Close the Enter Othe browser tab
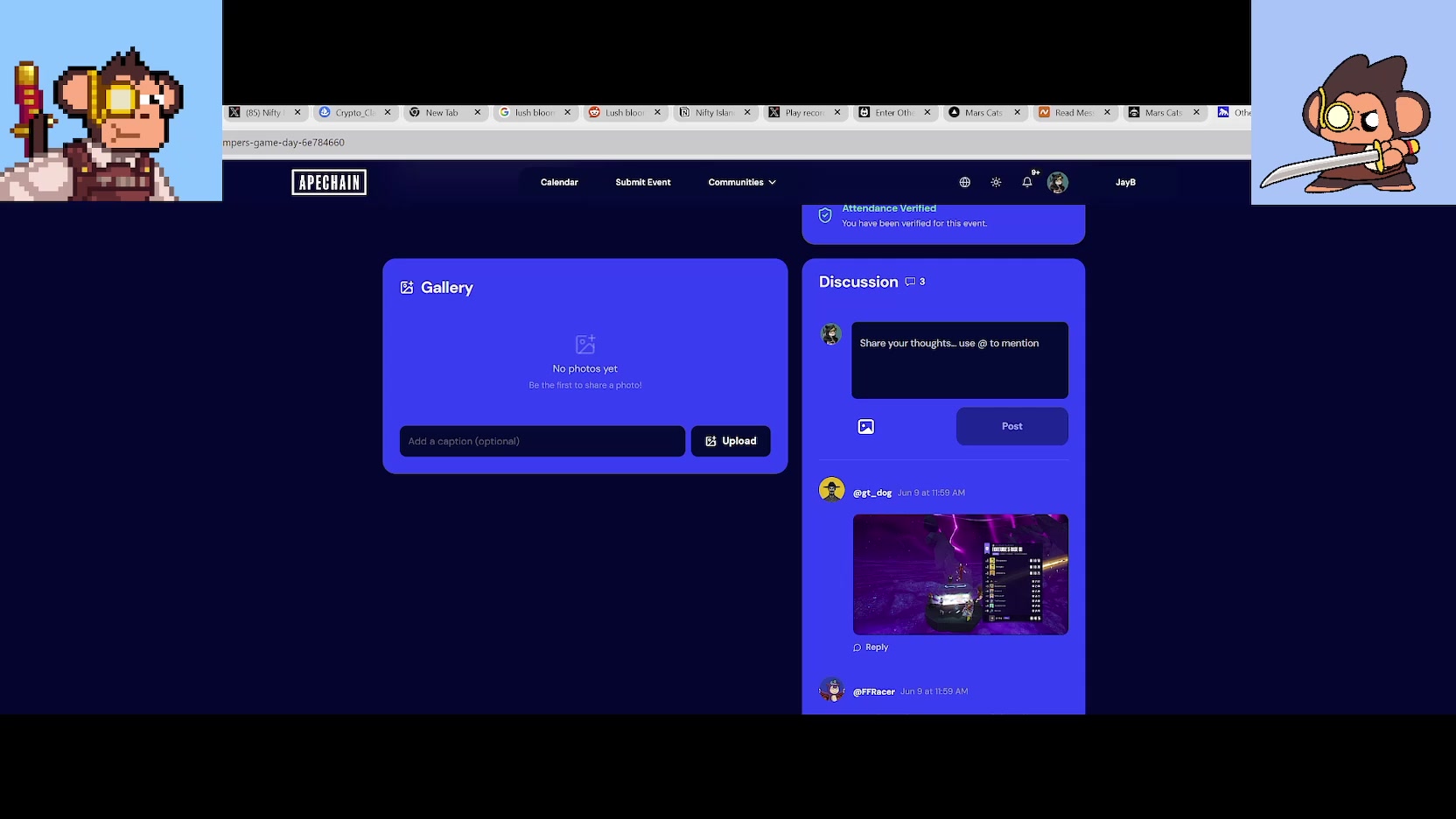 coord(927,112)
